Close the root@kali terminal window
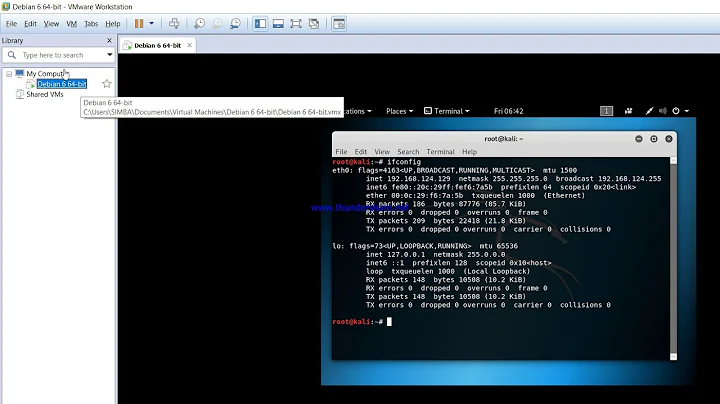The width and height of the screenshot is (720, 404). (669, 139)
